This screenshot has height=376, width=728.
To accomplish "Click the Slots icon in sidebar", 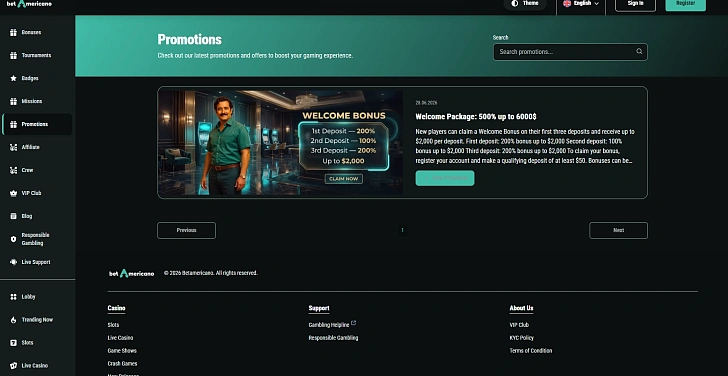I will pyautogui.click(x=13, y=343).
